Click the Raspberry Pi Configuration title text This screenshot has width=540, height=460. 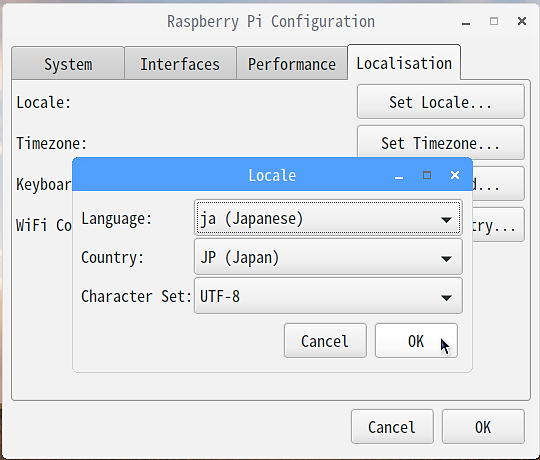[x=271, y=21]
